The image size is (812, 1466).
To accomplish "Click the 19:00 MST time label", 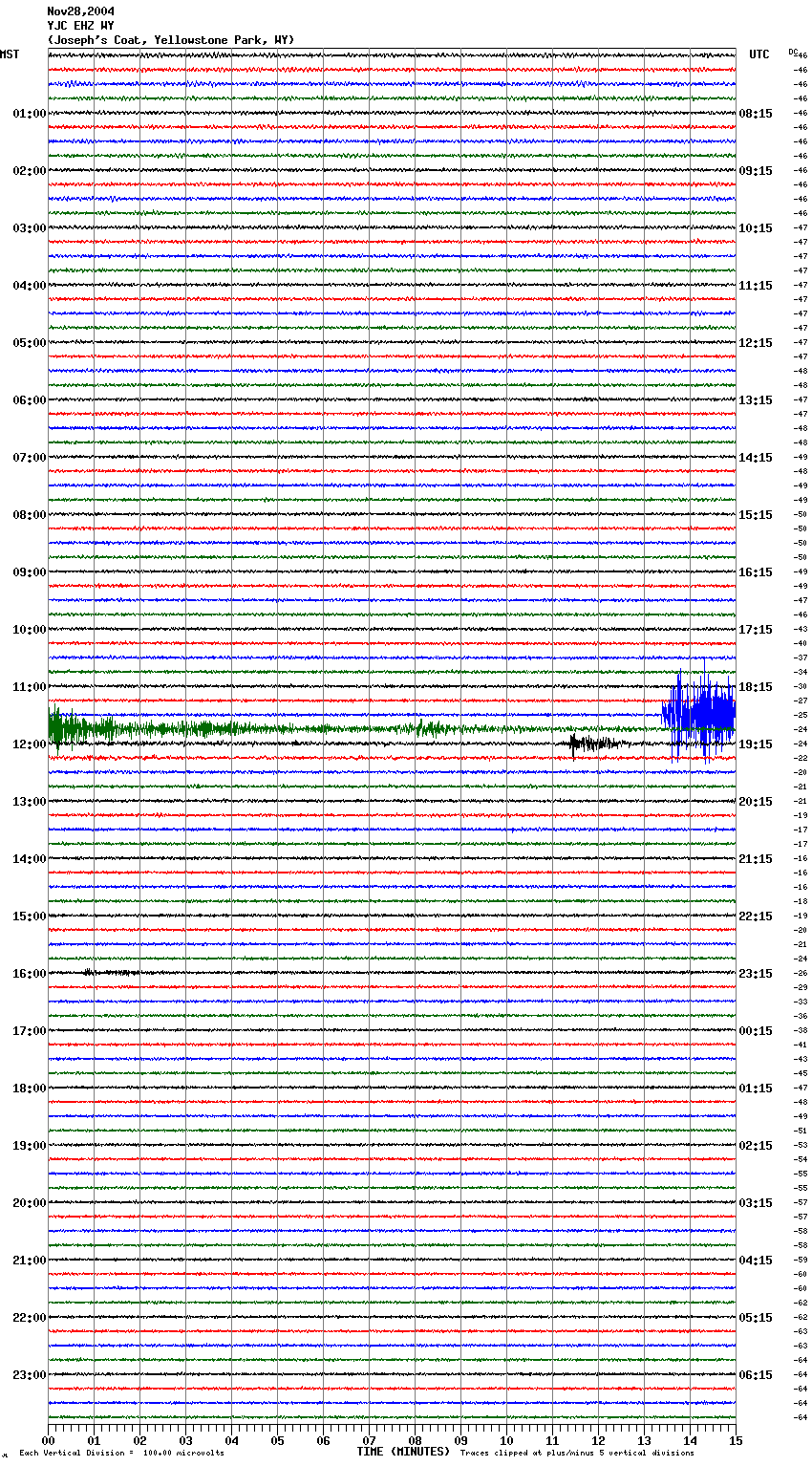I will [x=30, y=1146].
